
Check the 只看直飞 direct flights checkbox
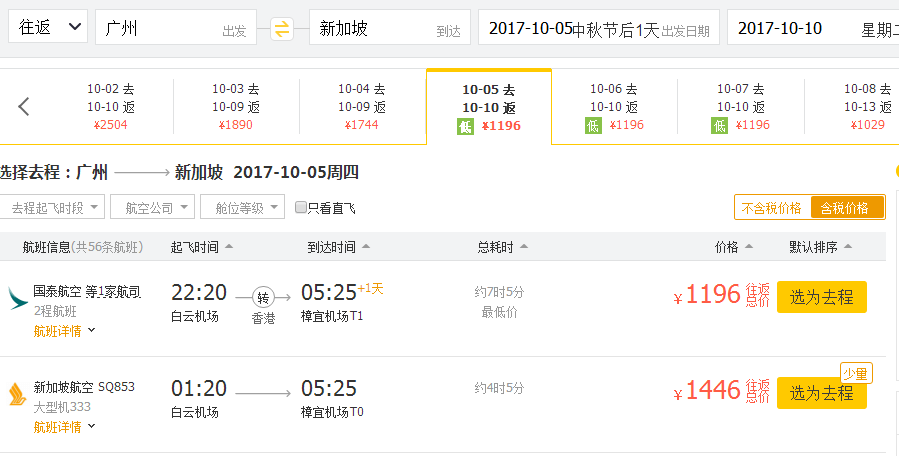300,207
